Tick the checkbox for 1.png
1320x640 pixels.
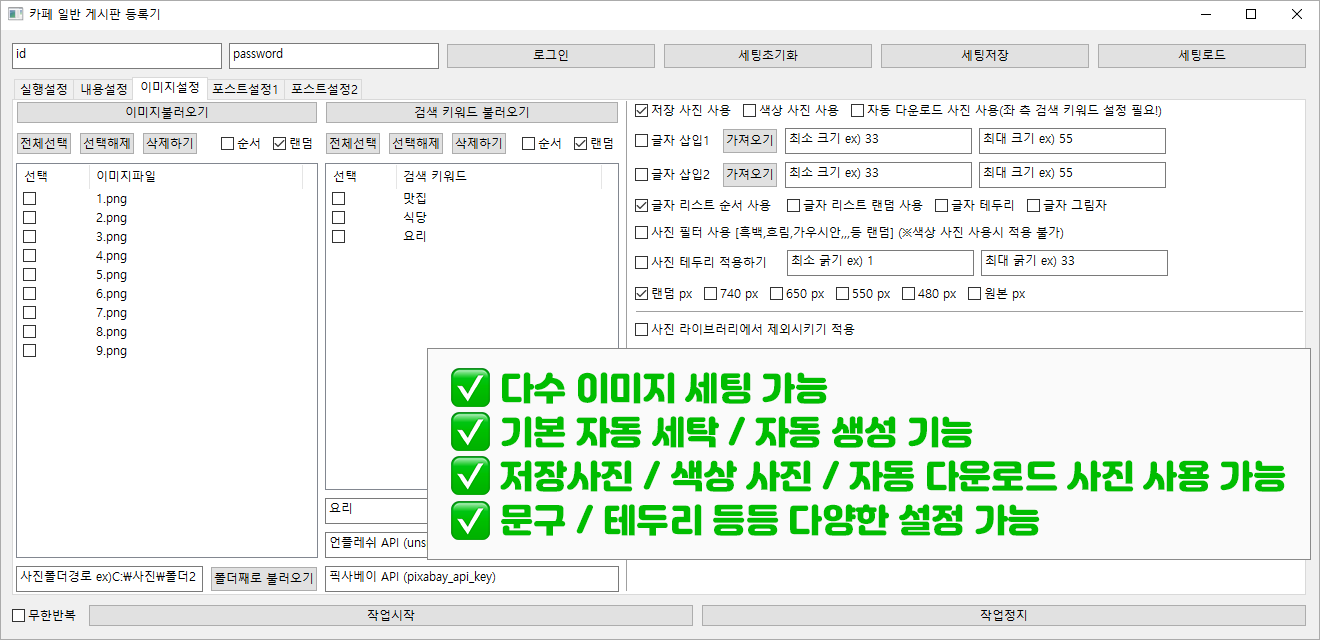coord(30,199)
